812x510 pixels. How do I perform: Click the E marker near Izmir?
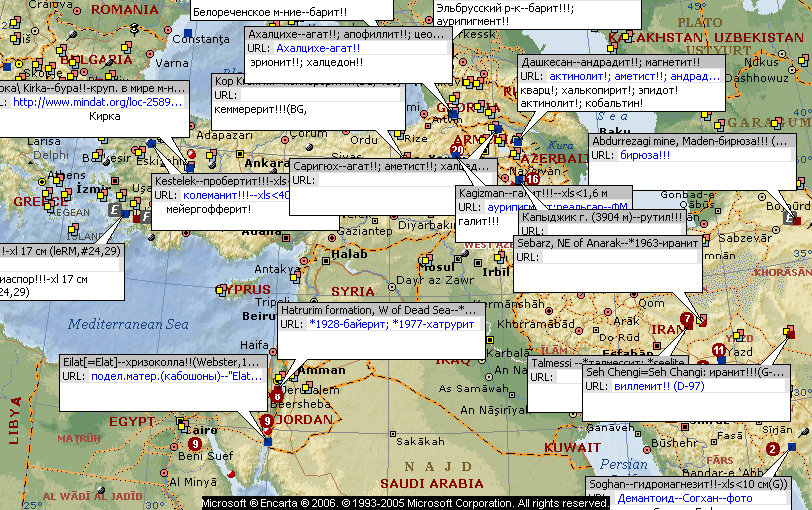tap(116, 210)
